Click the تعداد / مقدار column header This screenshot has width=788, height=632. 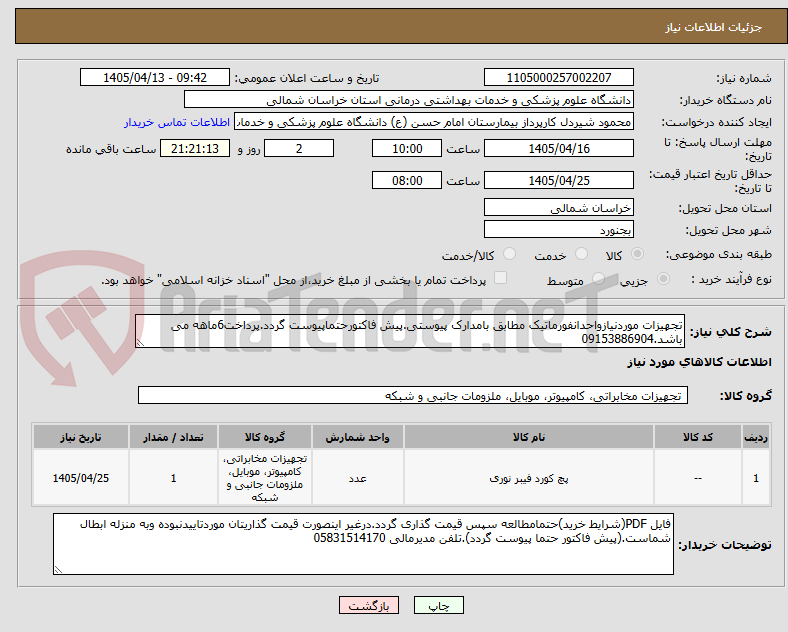click(x=173, y=437)
